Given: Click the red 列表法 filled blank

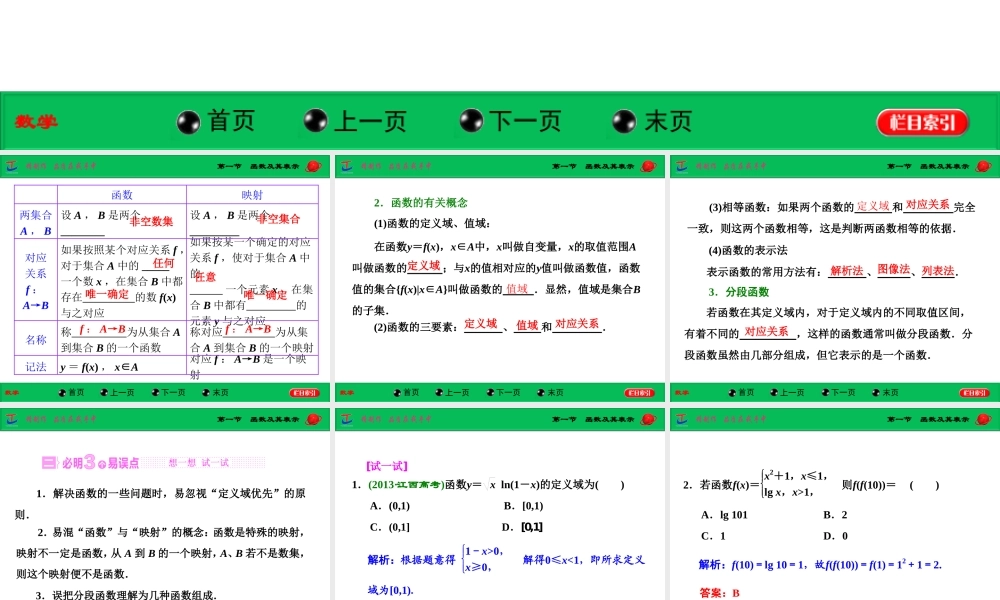Looking at the screenshot, I should (938, 270).
